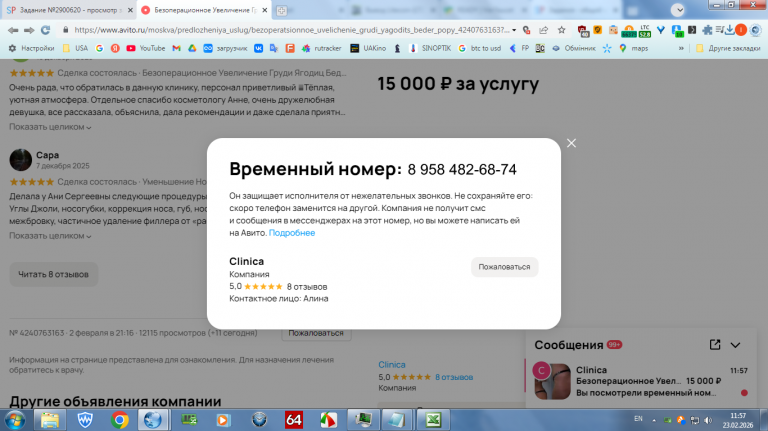The image size is (768, 431).
Task: Open the Windows Start menu
Action: 15,420
